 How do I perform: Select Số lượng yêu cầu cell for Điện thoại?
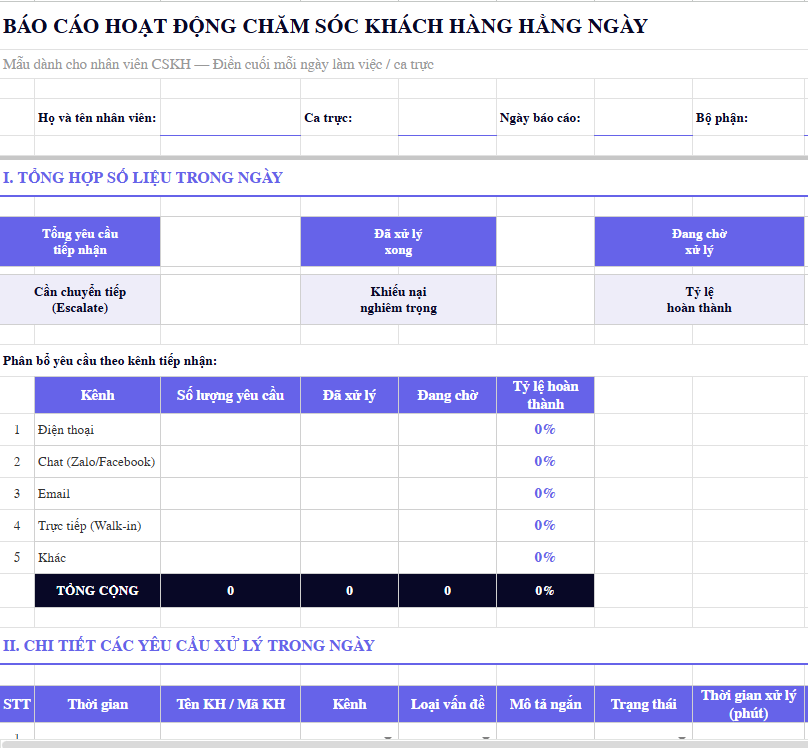click(230, 430)
